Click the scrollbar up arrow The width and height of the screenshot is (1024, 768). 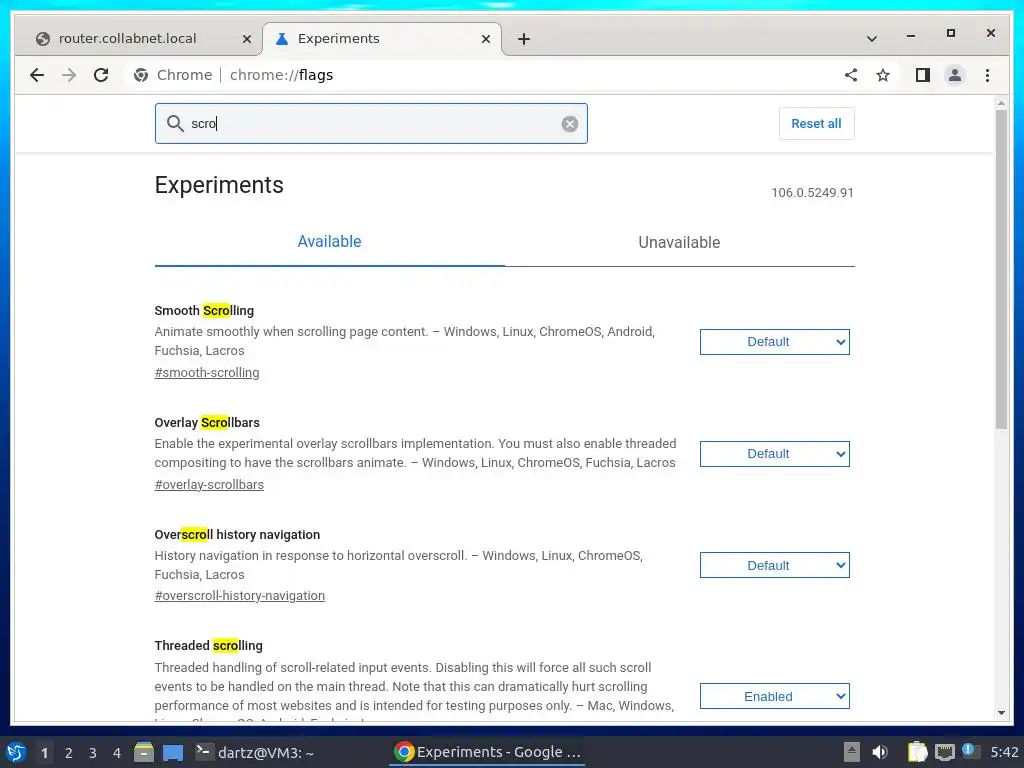(x=1002, y=103)
